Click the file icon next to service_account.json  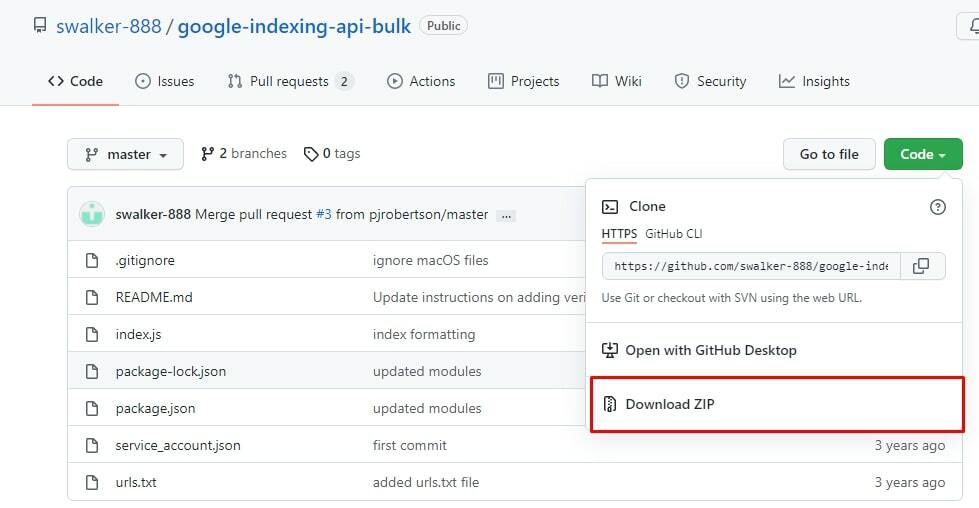(x=92, y=445)
